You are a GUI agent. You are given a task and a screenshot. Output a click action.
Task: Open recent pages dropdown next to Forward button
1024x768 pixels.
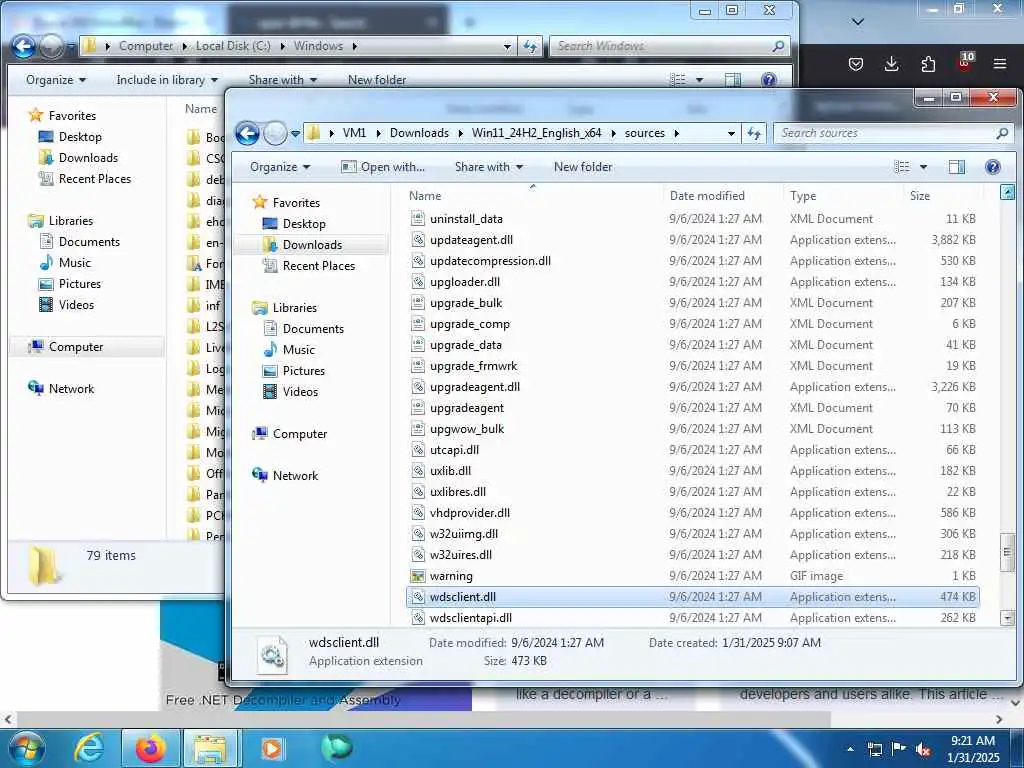click(295, 134)
